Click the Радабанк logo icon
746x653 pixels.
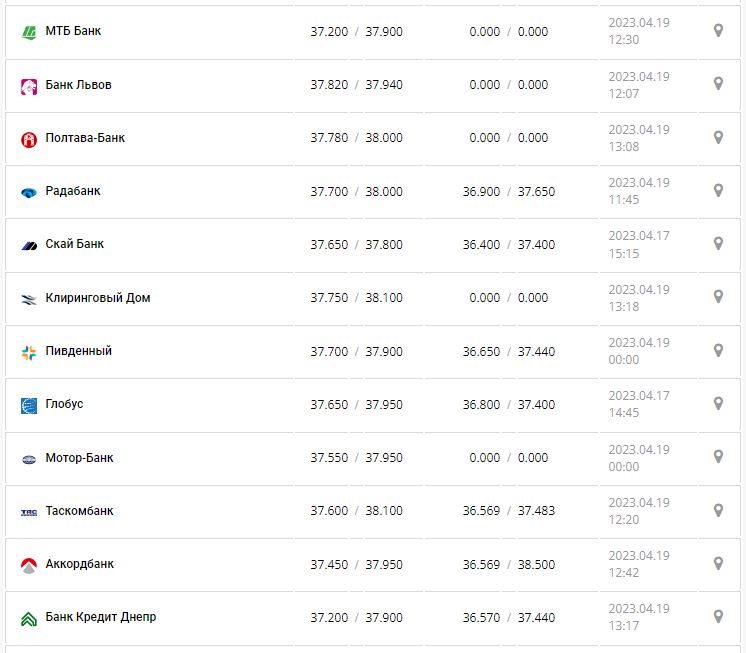[x=29, y=192]
